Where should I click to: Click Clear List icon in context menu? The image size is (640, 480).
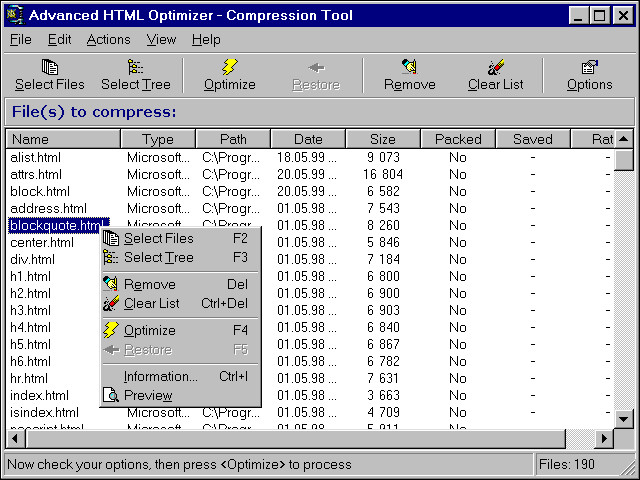(x=111, y=303)
